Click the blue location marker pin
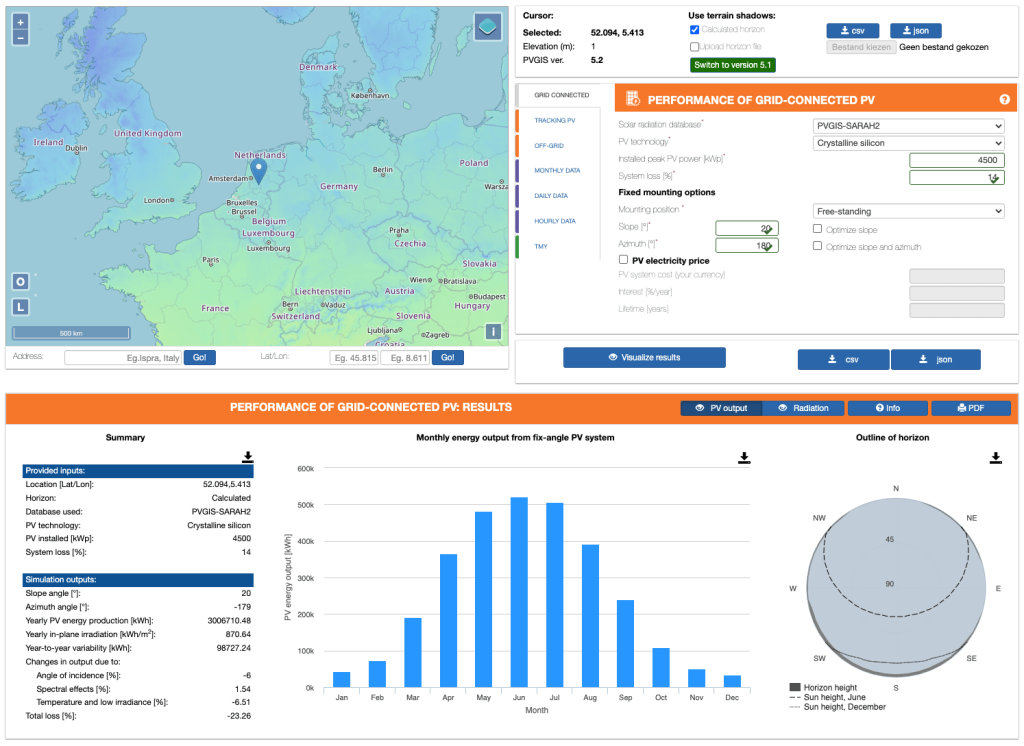 pos(258,172)
